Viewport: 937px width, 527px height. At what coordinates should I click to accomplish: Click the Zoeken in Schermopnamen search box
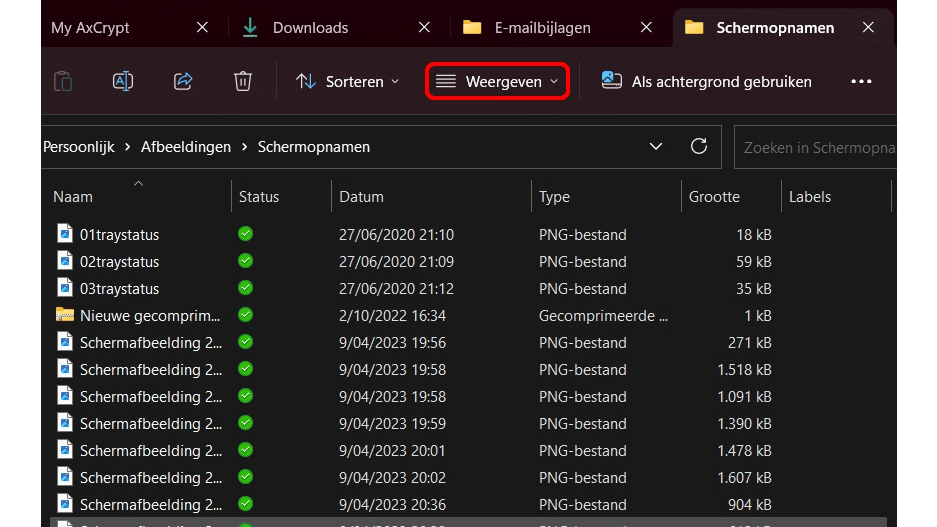click(x=815, y=147)
